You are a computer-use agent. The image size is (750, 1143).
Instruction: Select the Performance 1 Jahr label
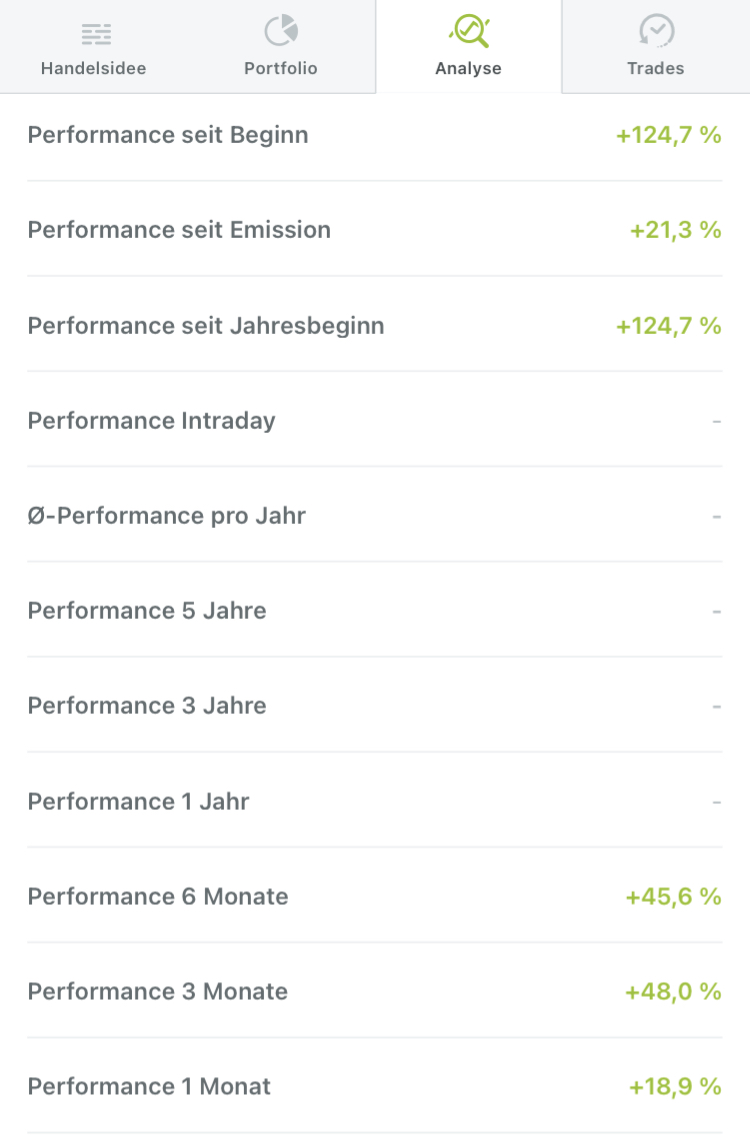click(x=139, y=802)
